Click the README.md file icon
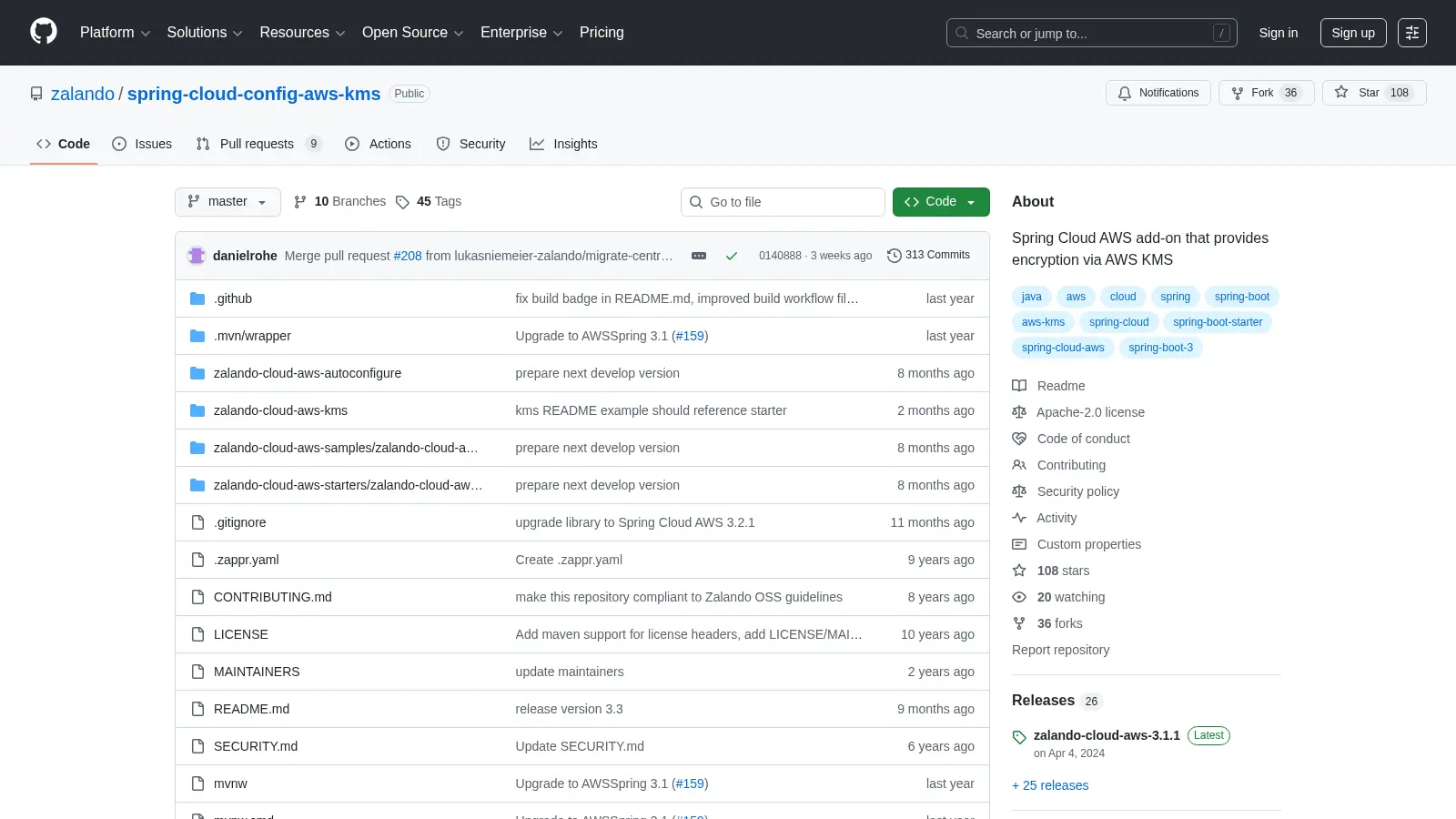 click(197, 709)
